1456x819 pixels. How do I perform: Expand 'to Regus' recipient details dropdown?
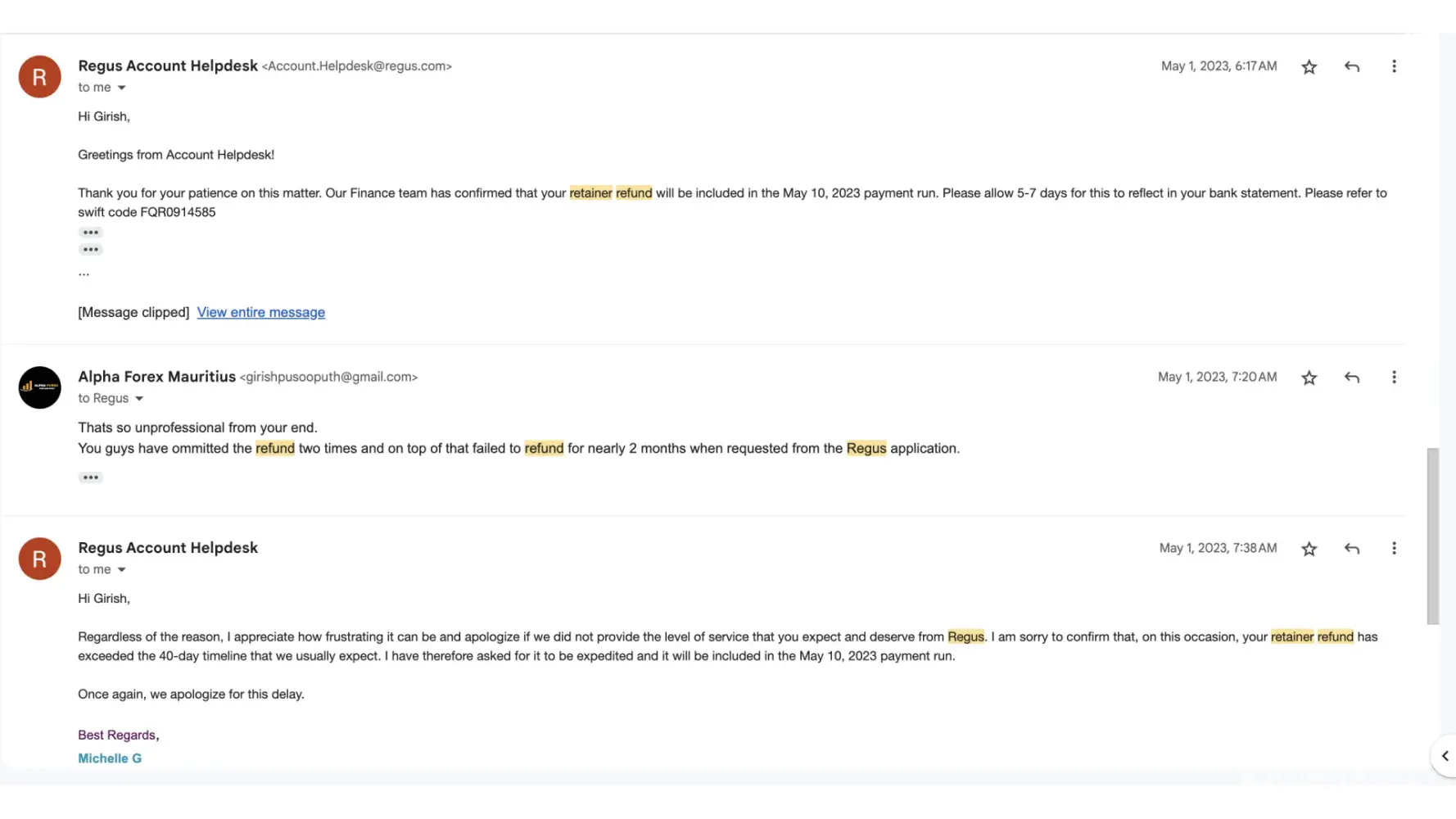[139, 399]
